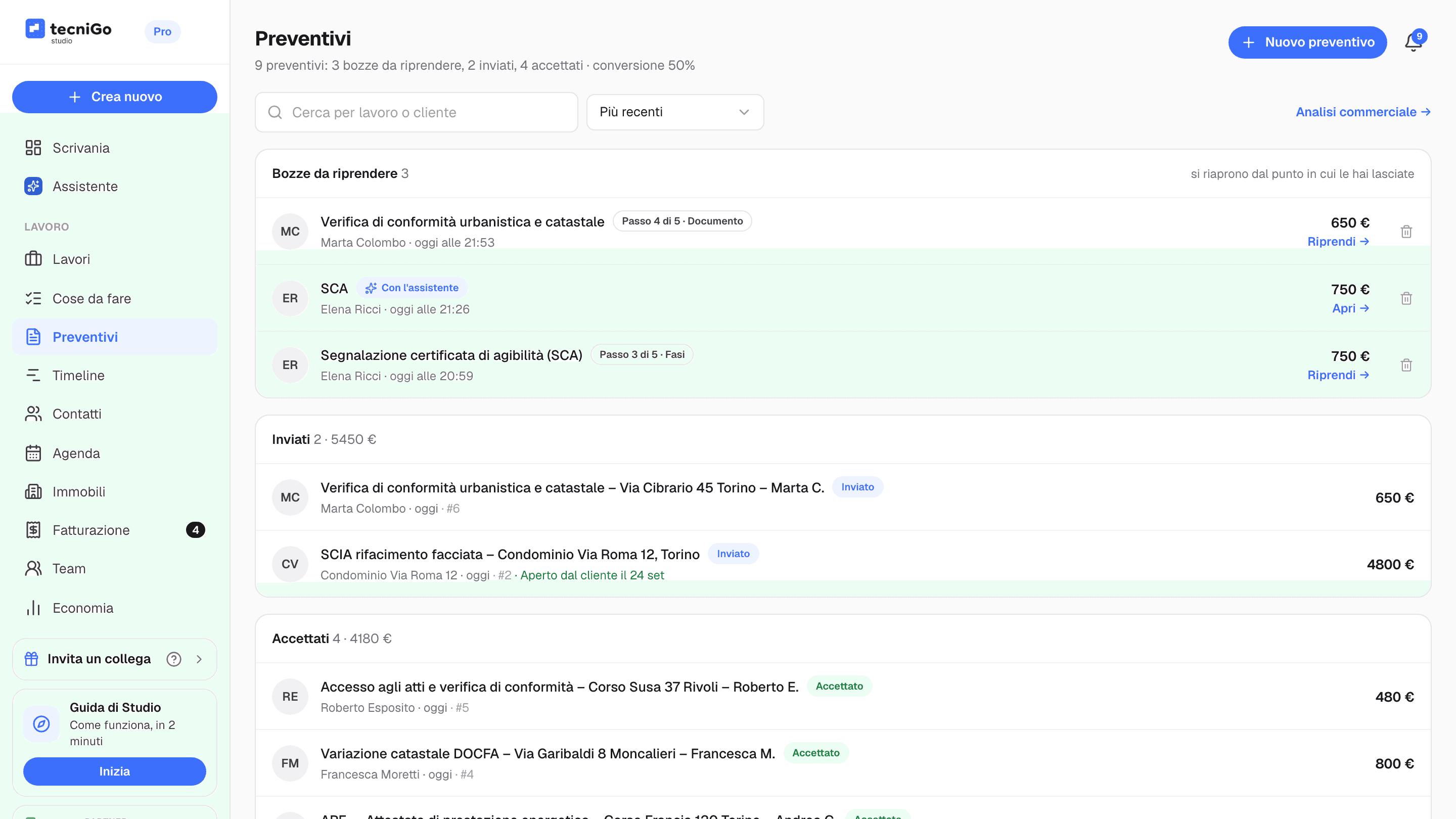1456x819 pixels.
Task: Click the Guida di Studio compass icon
Action: coord(41,724)
